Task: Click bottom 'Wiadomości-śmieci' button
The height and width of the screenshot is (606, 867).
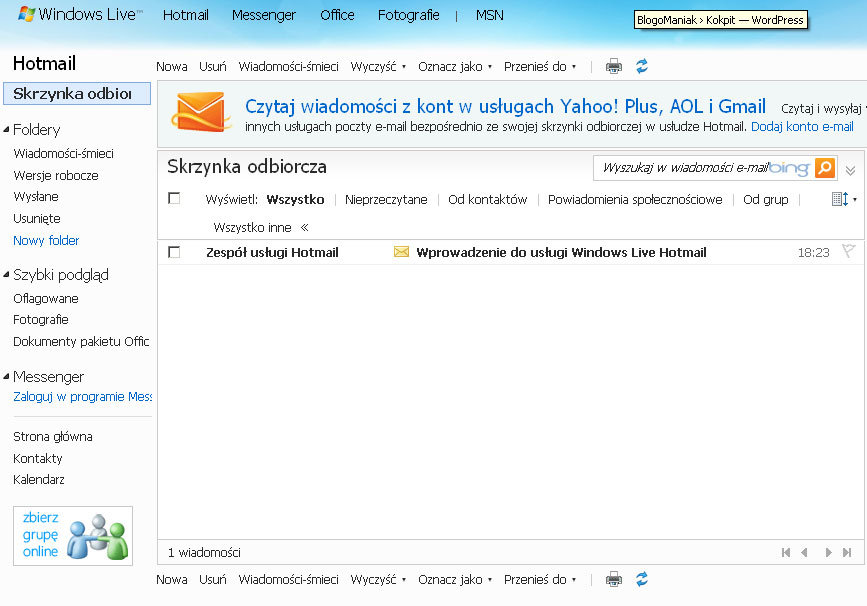Action: pyautogui.click(x=289, y=580)
